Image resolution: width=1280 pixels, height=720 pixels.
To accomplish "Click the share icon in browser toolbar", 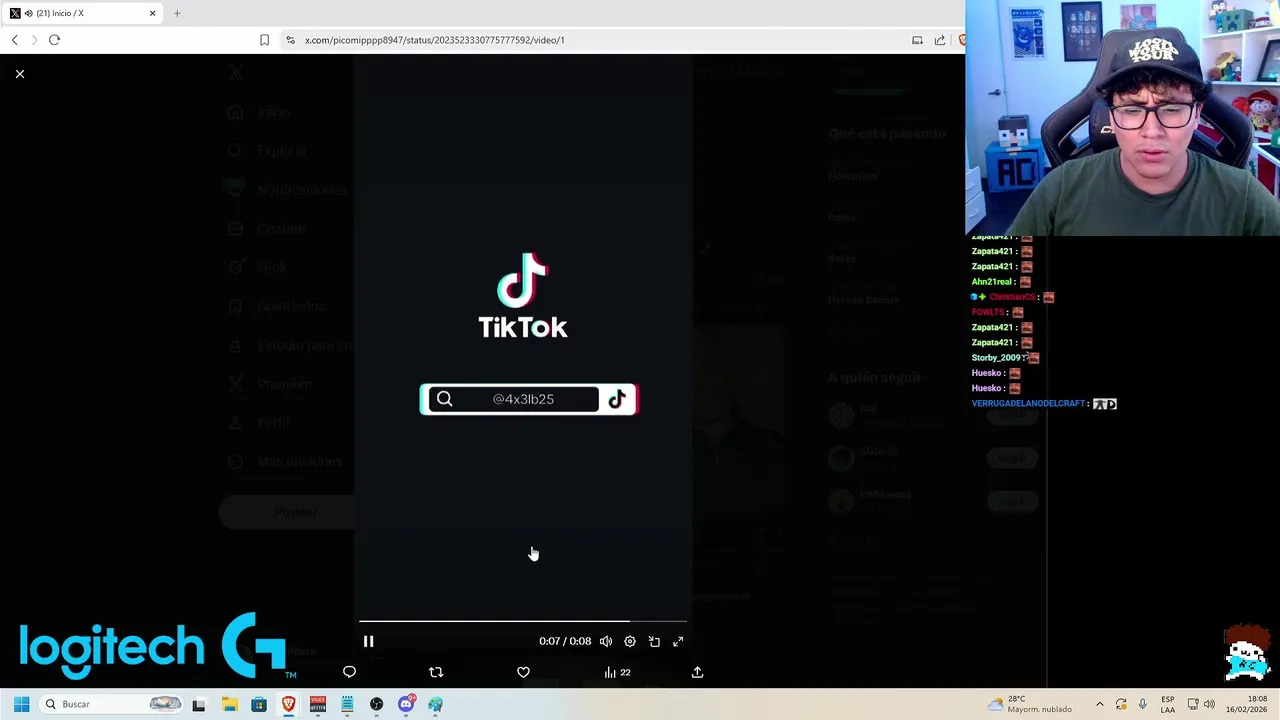I will [x=940, y=40].
